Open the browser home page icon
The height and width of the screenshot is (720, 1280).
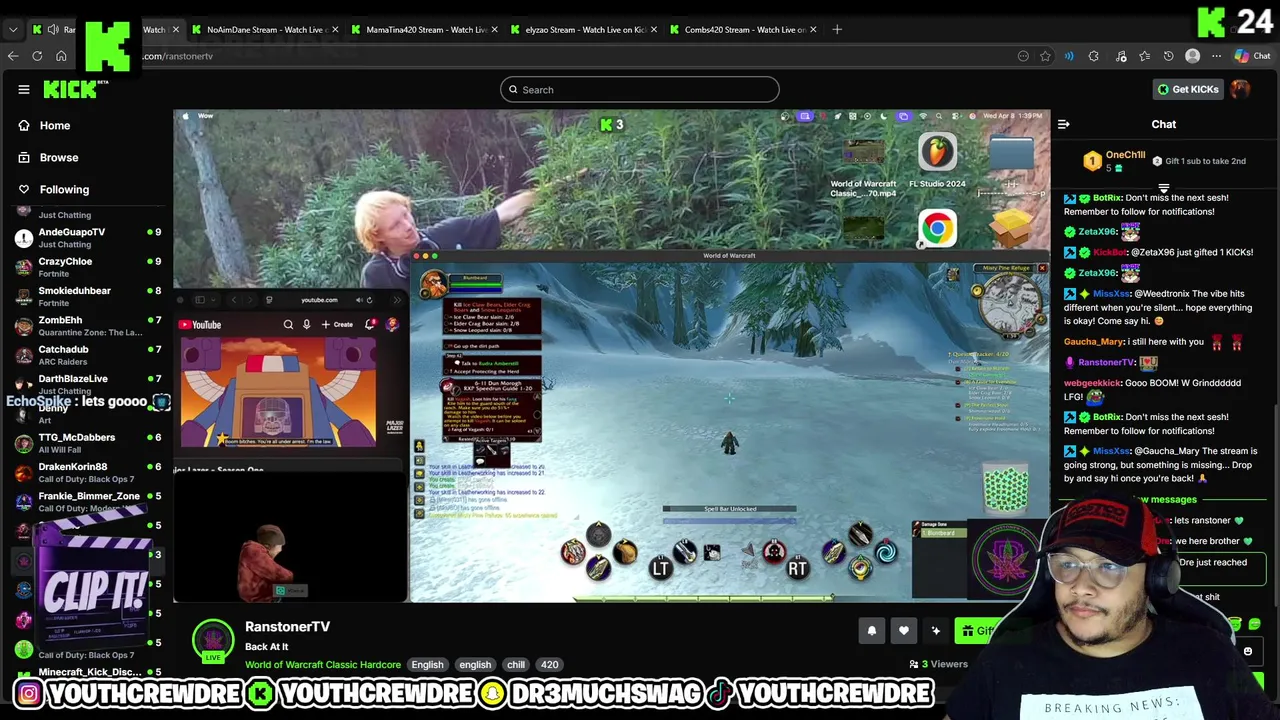61,56
